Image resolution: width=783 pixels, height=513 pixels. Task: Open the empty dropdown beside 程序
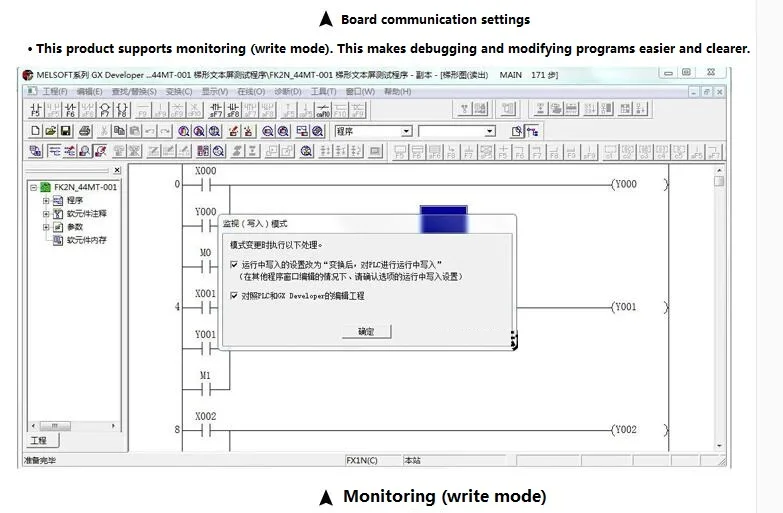pos(490,131)
